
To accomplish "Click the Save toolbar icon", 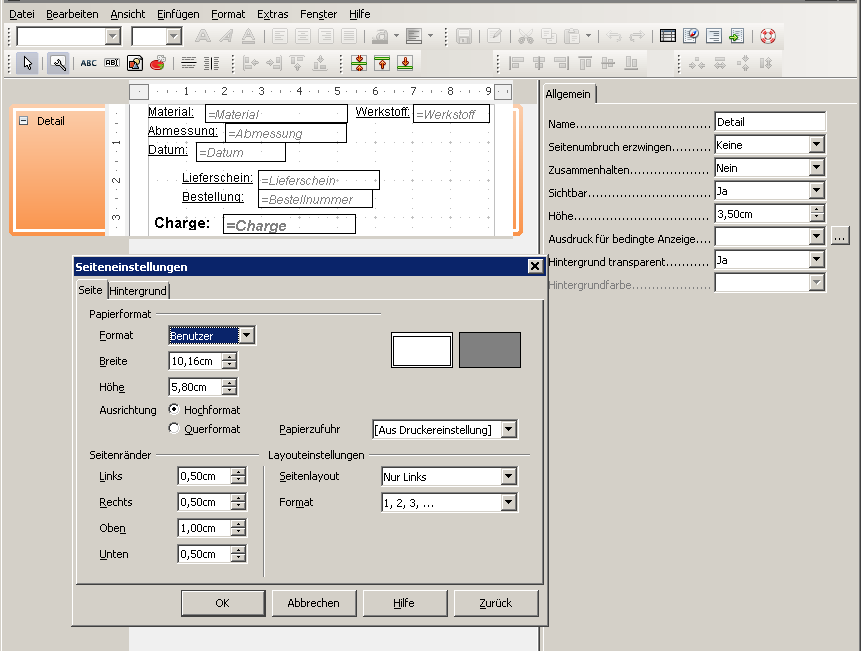I will coord(464,36).
